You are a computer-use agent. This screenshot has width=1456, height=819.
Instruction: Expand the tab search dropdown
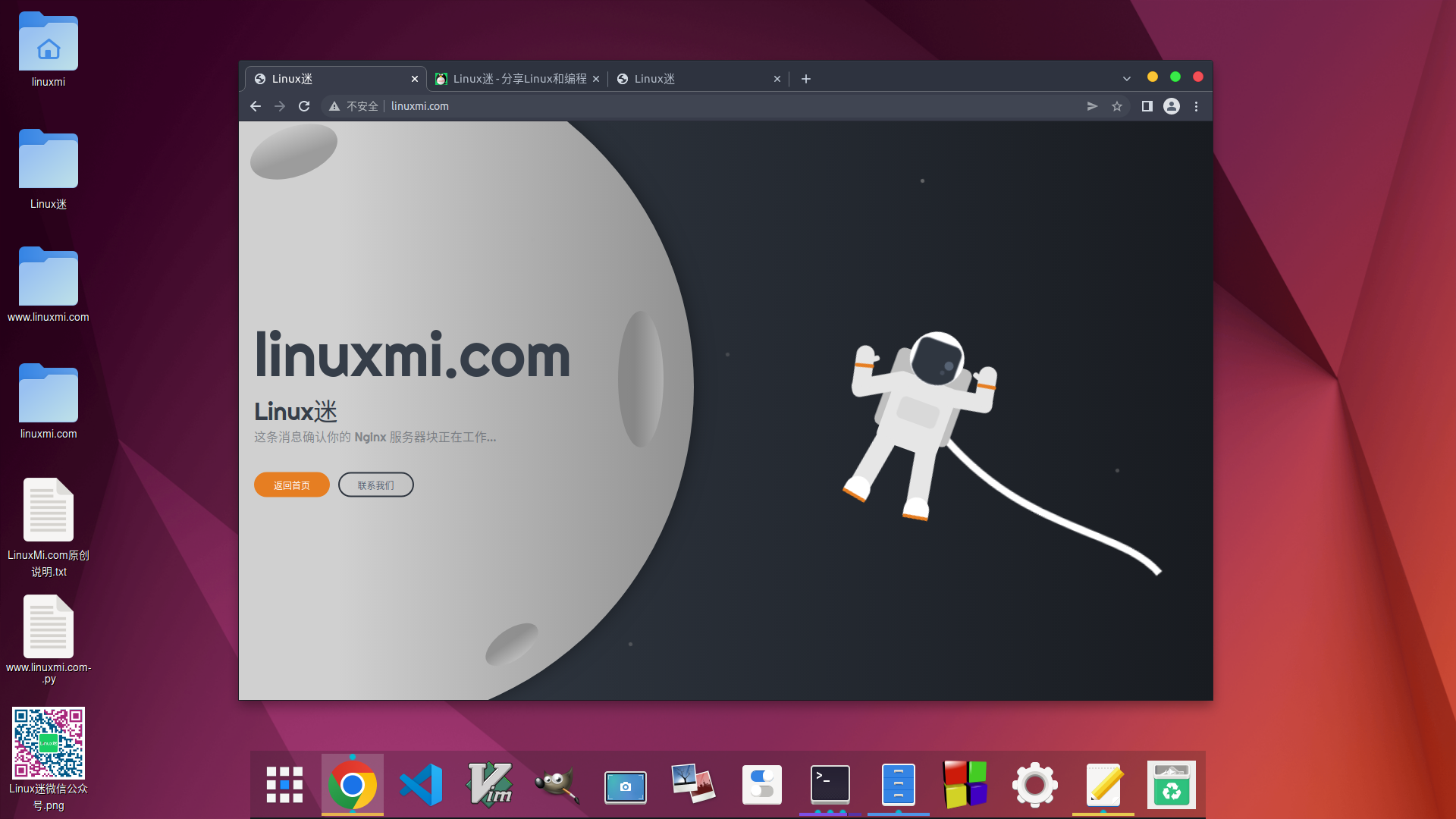1127,79
